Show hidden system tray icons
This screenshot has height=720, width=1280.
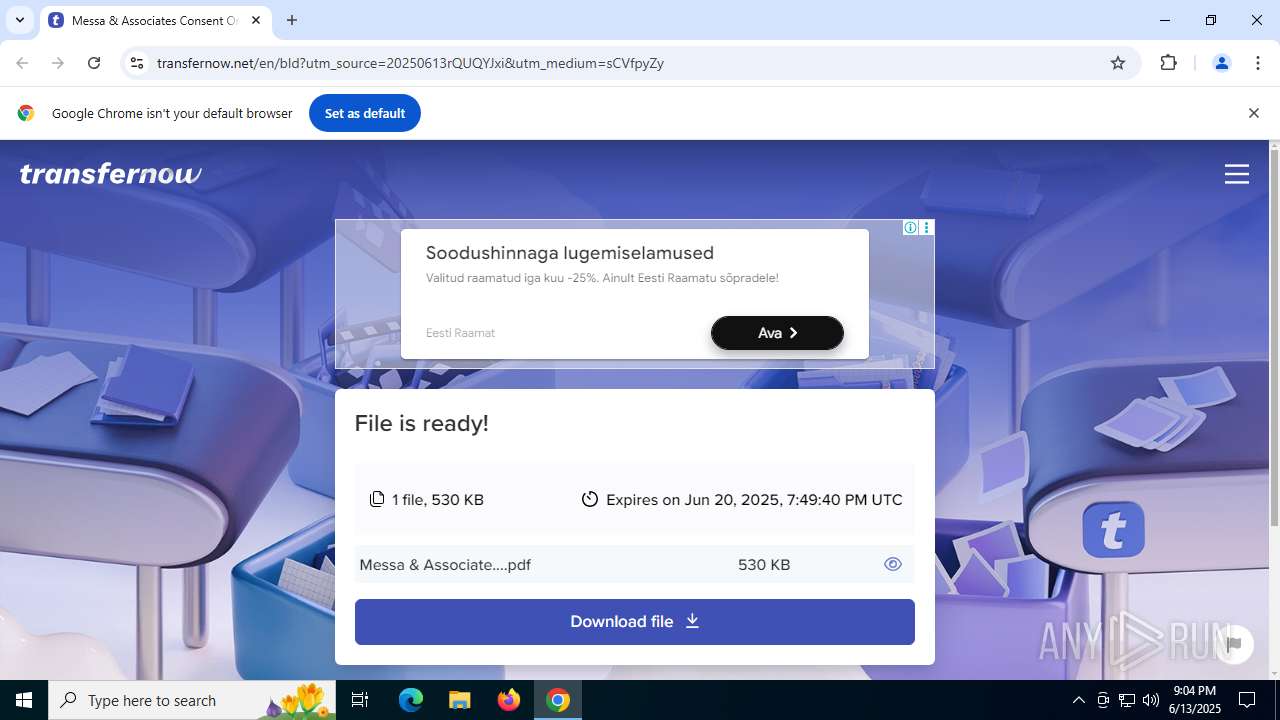pos(1078,700)
